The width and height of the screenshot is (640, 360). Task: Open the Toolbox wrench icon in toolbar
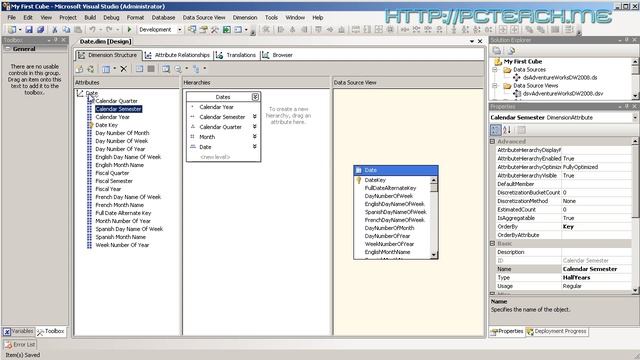(215, 30)
